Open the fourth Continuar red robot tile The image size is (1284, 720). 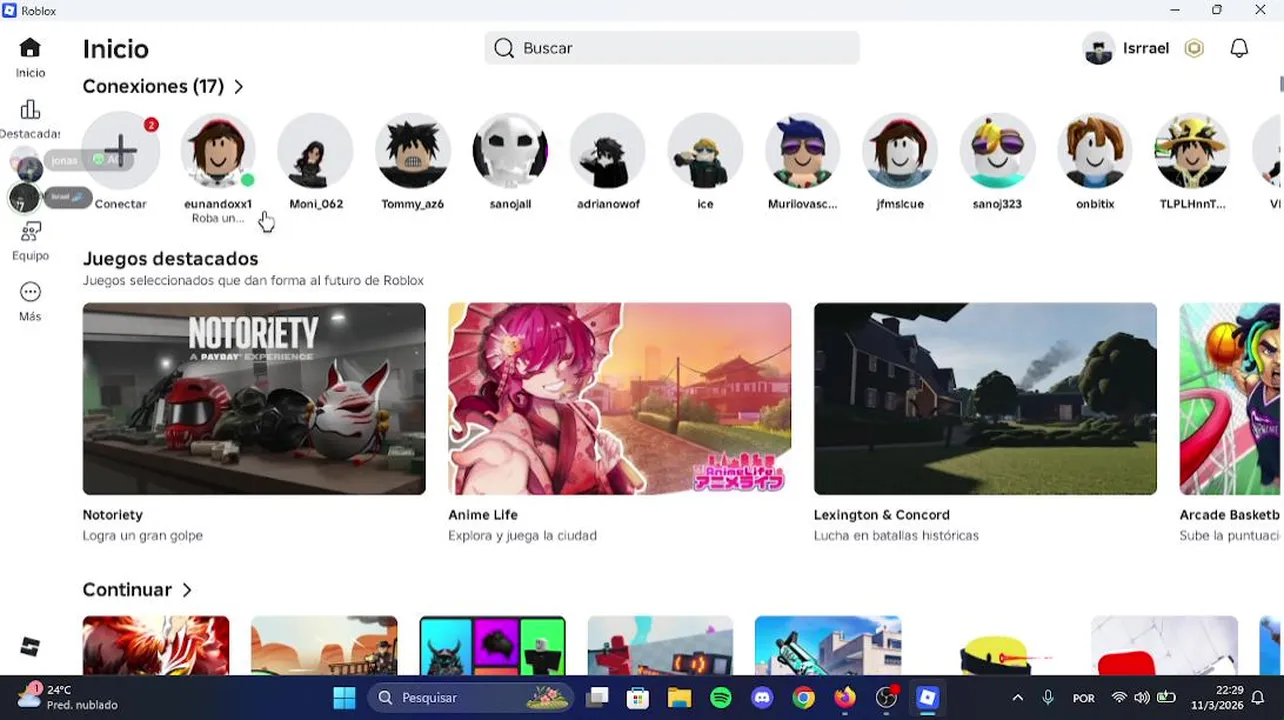pos(660,646)
